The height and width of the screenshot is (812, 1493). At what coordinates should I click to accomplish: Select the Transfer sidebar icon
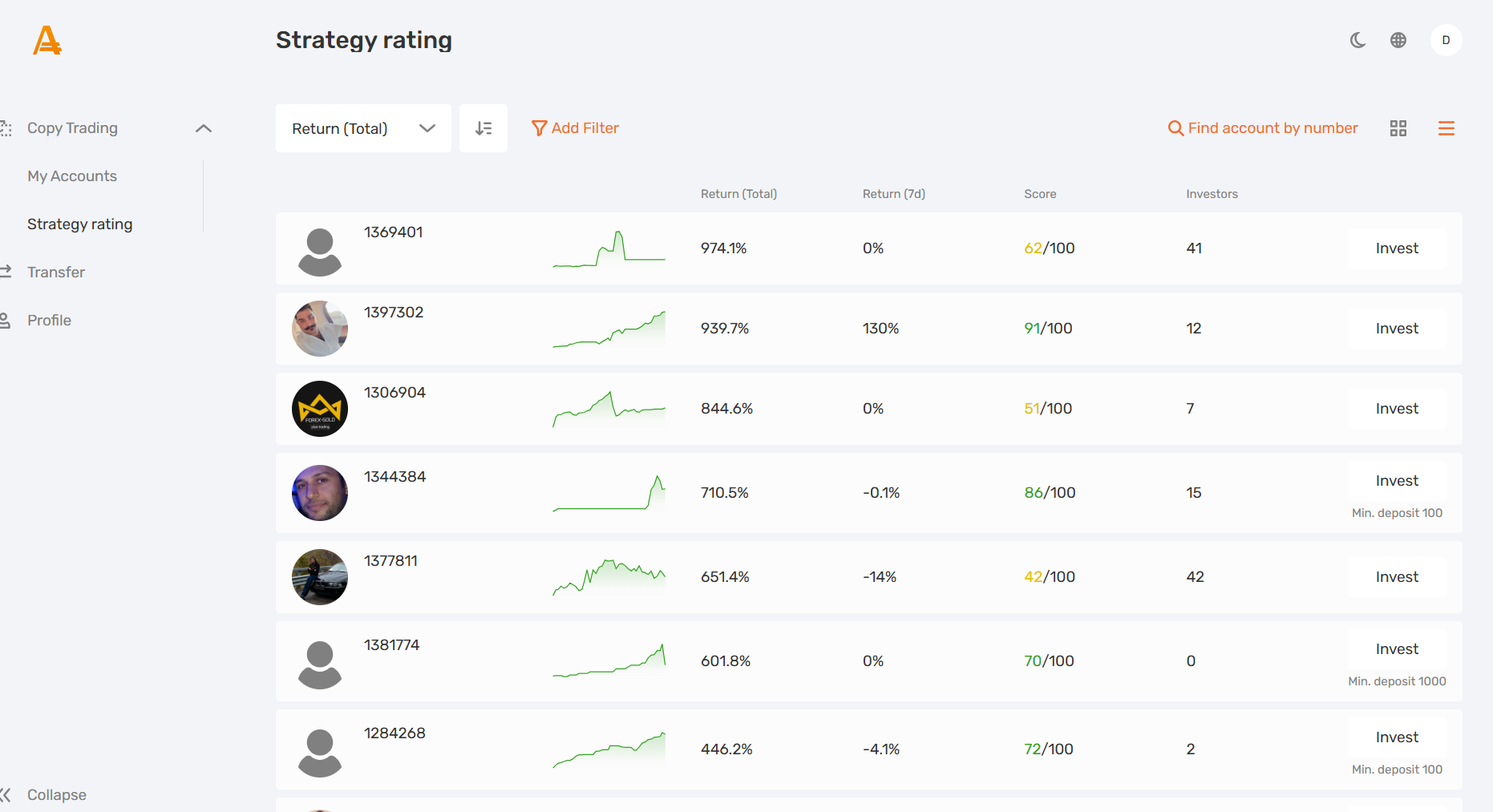(x=6, y=272)
